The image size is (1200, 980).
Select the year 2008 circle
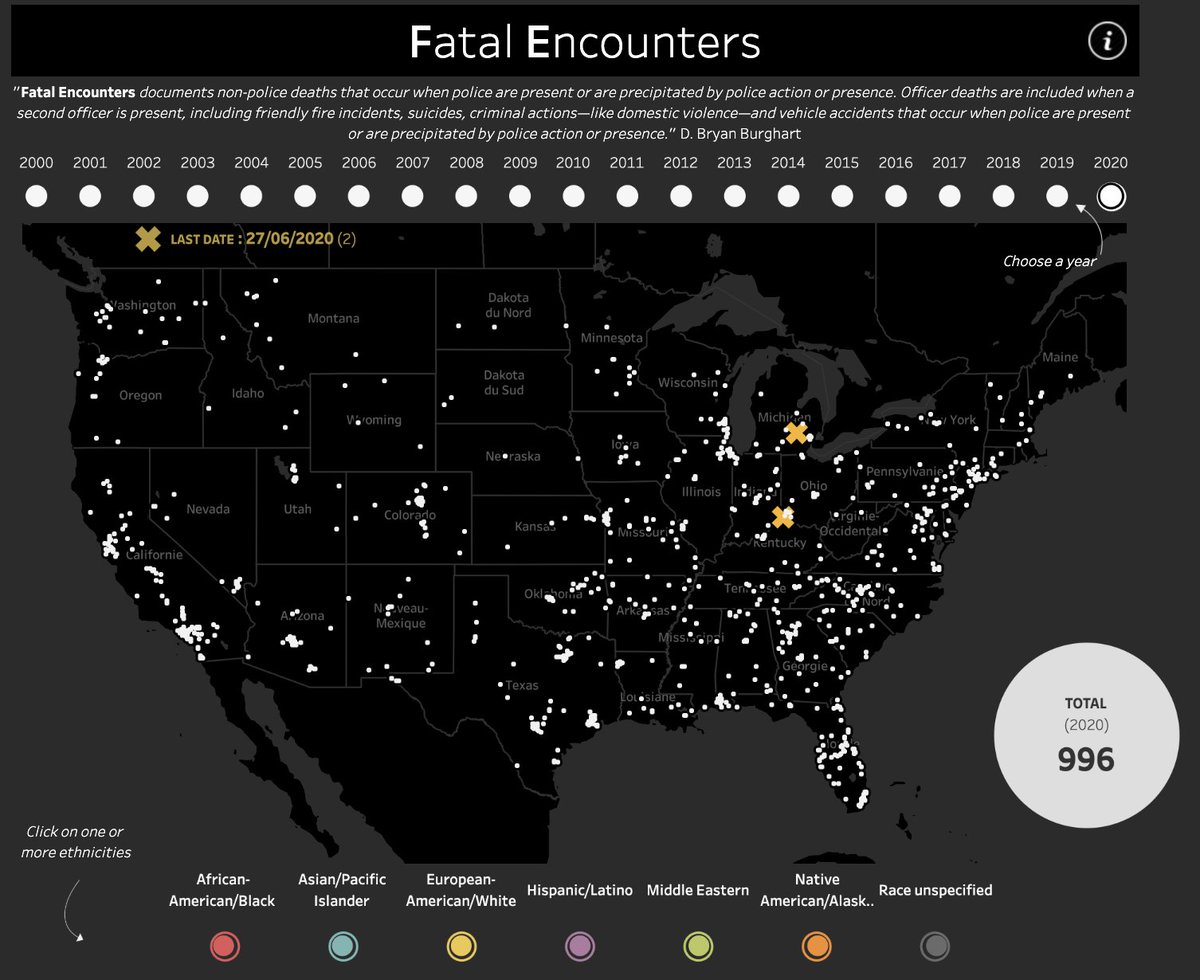click(x=466, y=196)
